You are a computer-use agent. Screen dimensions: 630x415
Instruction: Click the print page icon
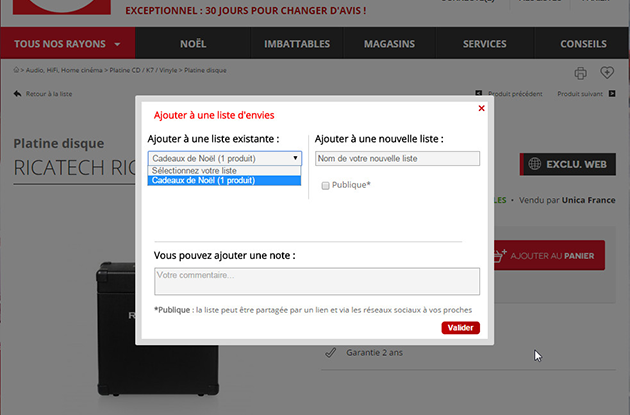click(x=580, y=73)
